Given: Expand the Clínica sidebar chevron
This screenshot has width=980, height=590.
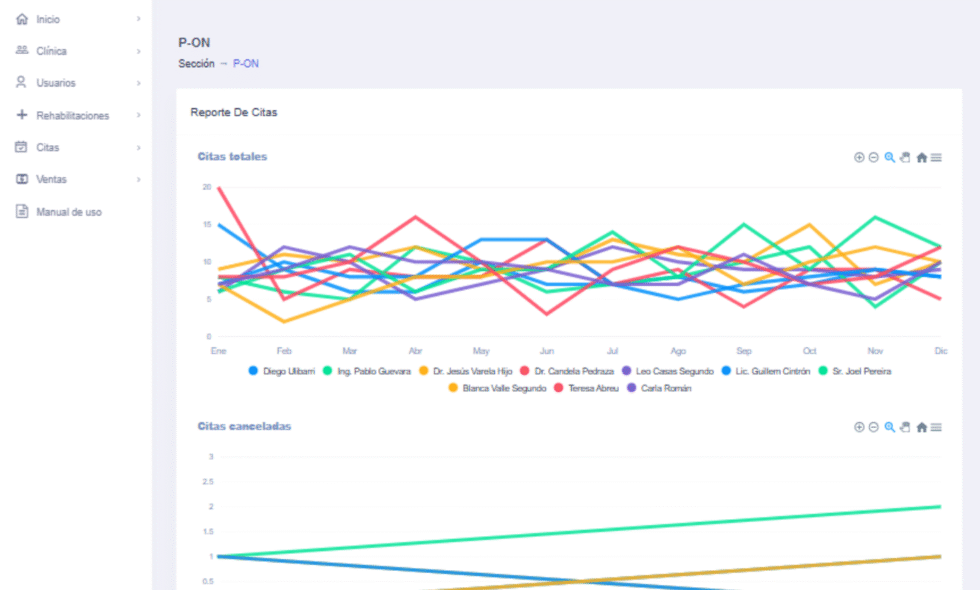Looking at the screenshot, I should (138, 51).
